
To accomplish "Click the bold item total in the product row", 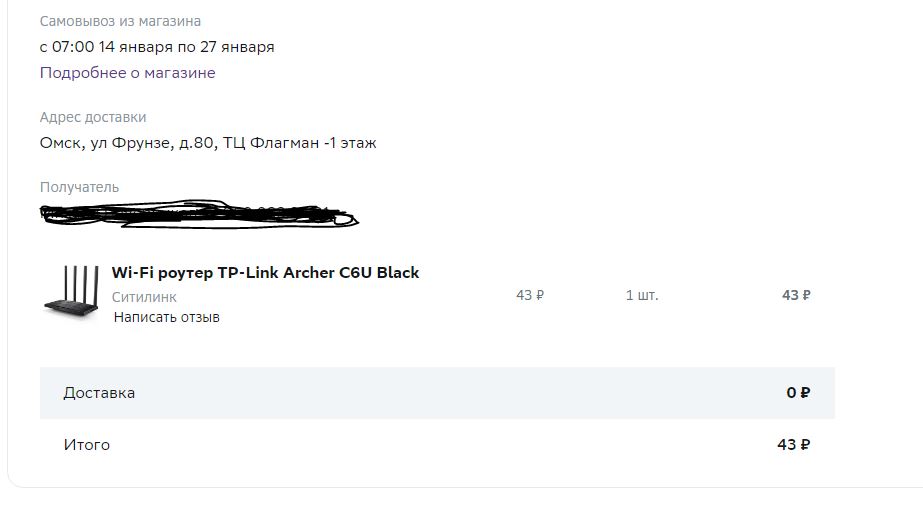I will tap(796, 295).
